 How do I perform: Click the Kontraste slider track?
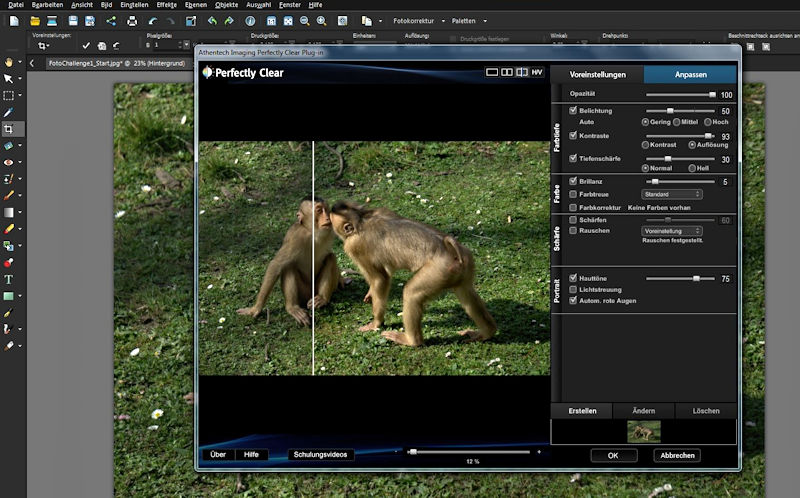[678, 135]
